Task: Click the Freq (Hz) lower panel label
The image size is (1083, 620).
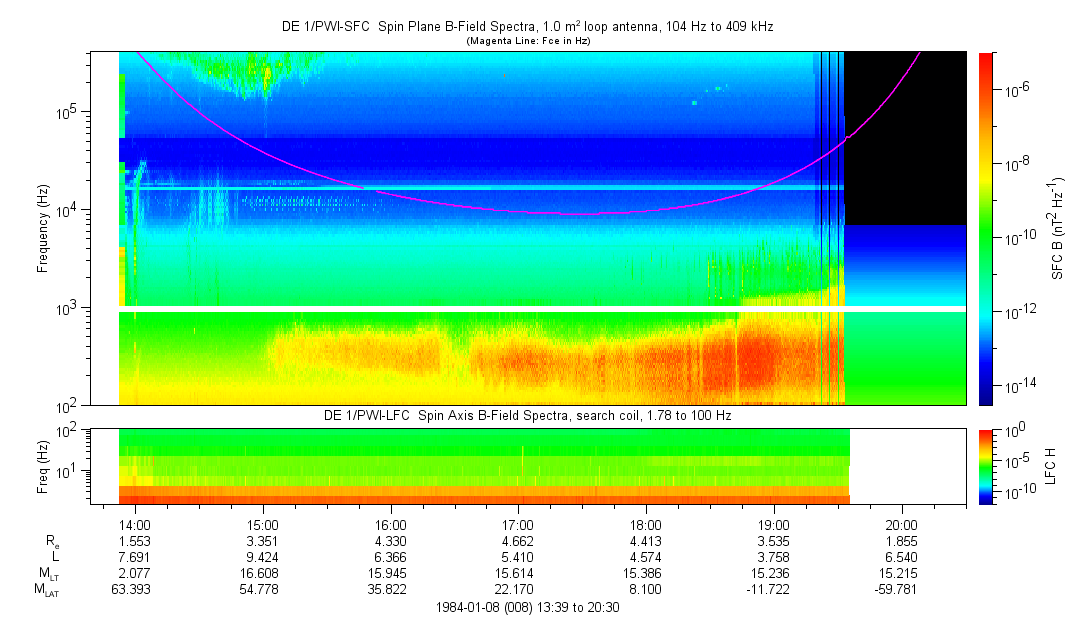Action: tap(43, 466)
